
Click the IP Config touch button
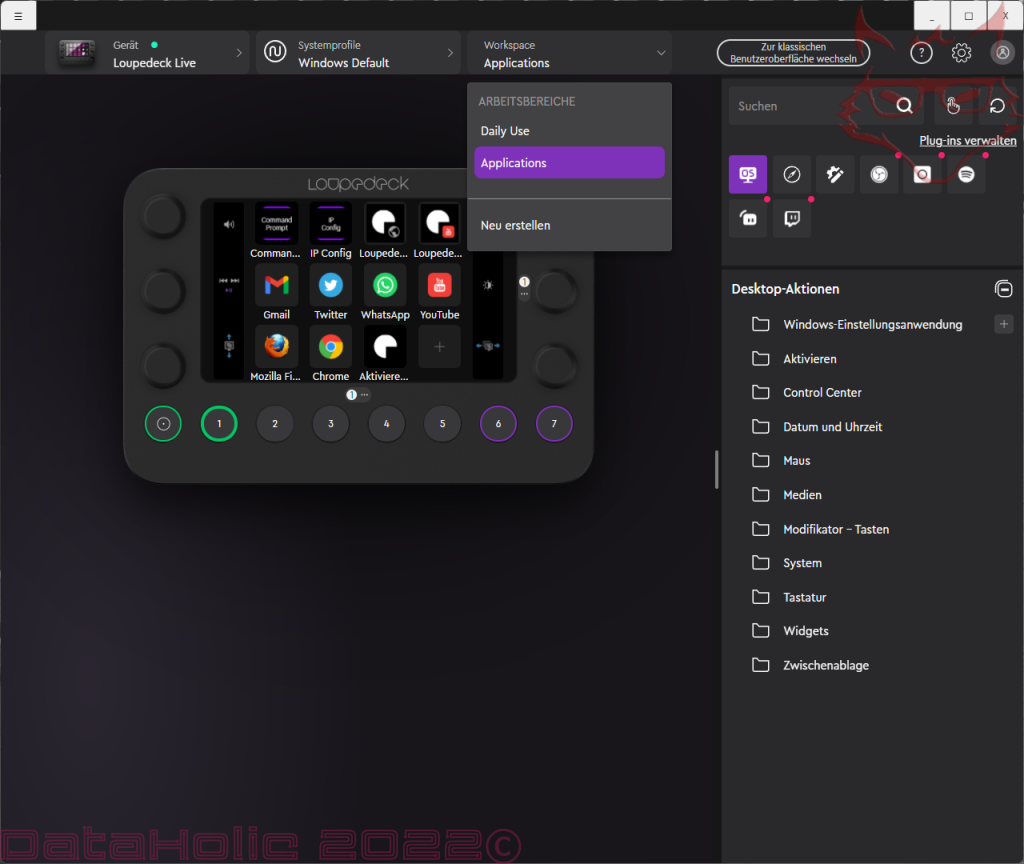coord(330,224)
